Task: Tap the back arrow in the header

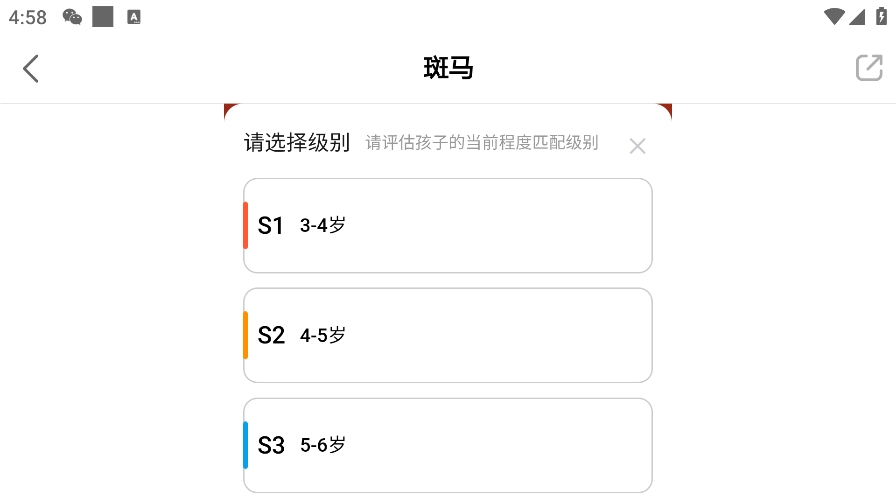Action: (x=31, y=68)
